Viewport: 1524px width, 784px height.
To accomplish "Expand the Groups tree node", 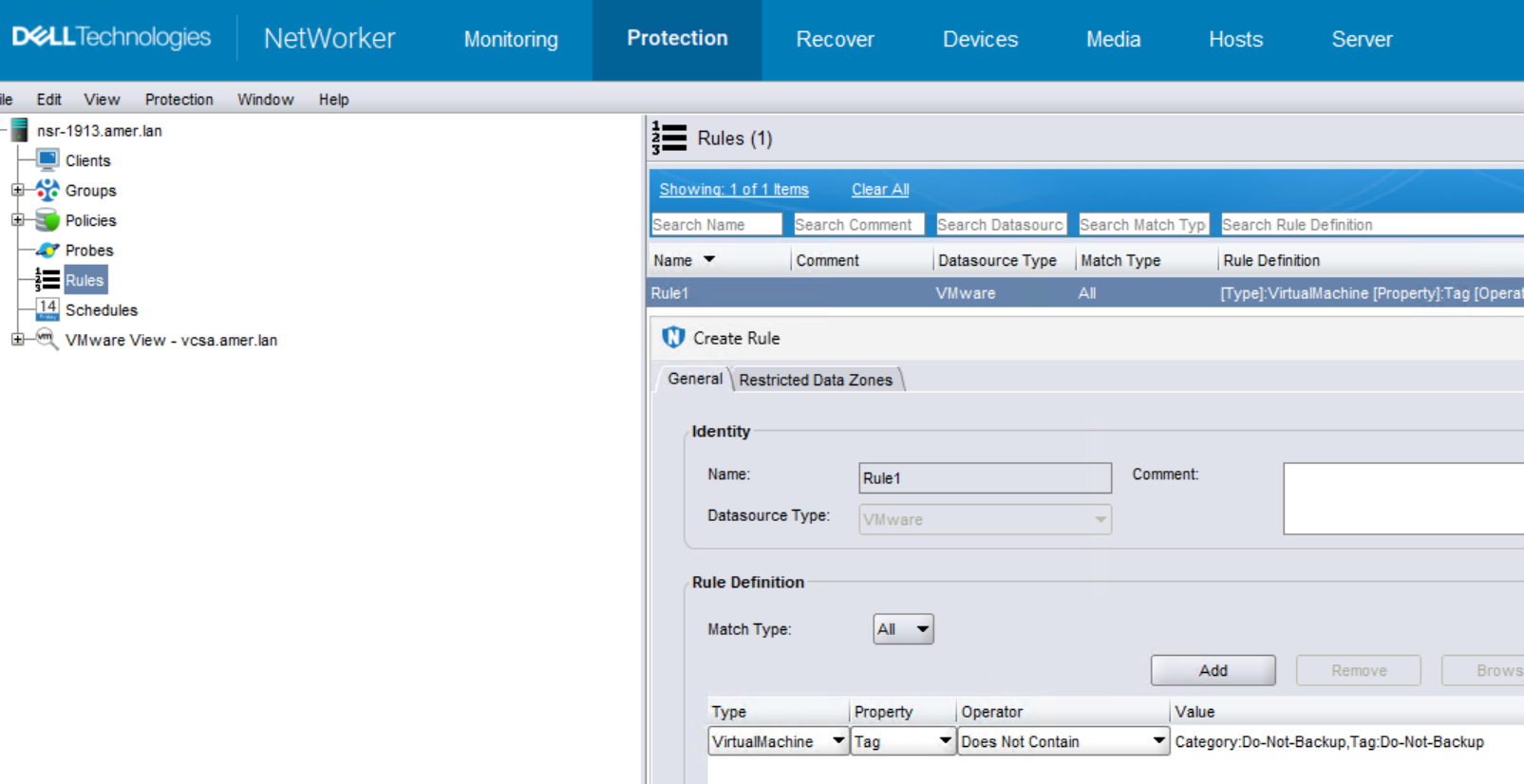I will click(17, 191).
